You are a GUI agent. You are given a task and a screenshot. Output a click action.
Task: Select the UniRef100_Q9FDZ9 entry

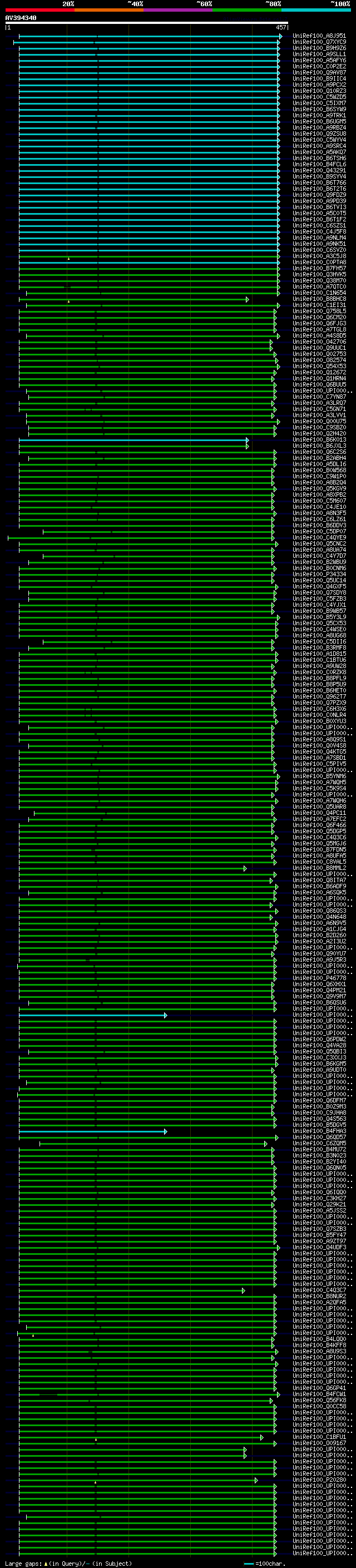tap(319, 195)
